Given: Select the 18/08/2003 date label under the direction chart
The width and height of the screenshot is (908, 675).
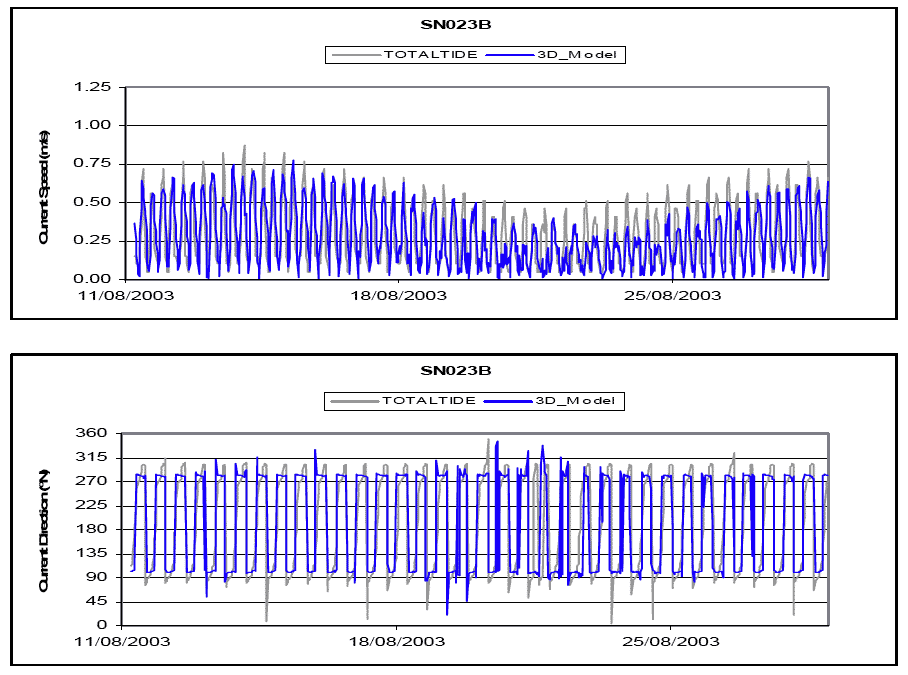Looking at the screenshot, I should (x=396, y=641).
